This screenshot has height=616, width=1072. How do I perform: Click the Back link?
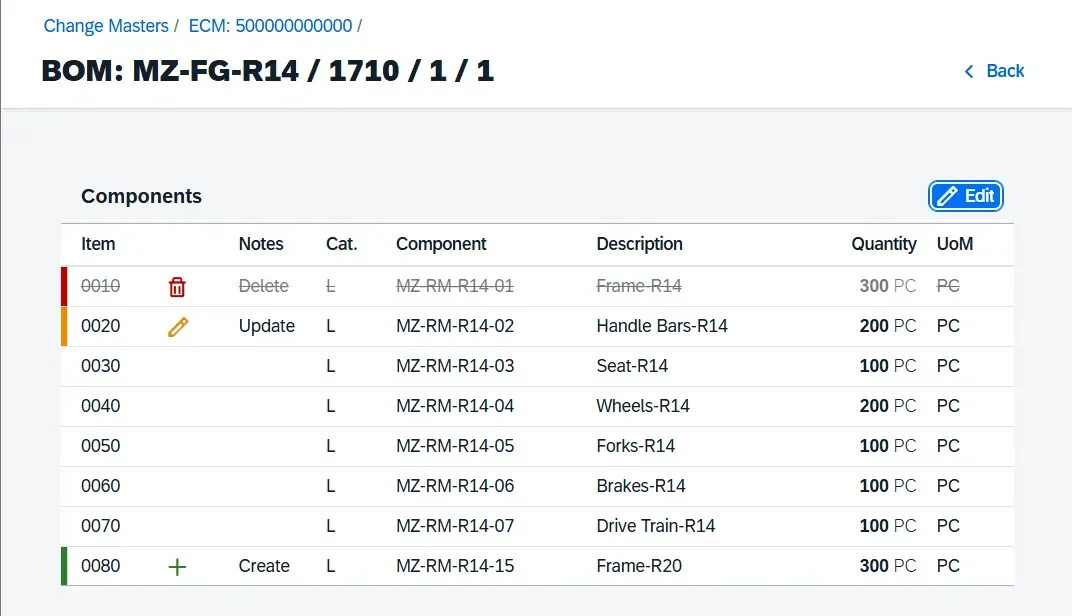tap(1005, 71)
